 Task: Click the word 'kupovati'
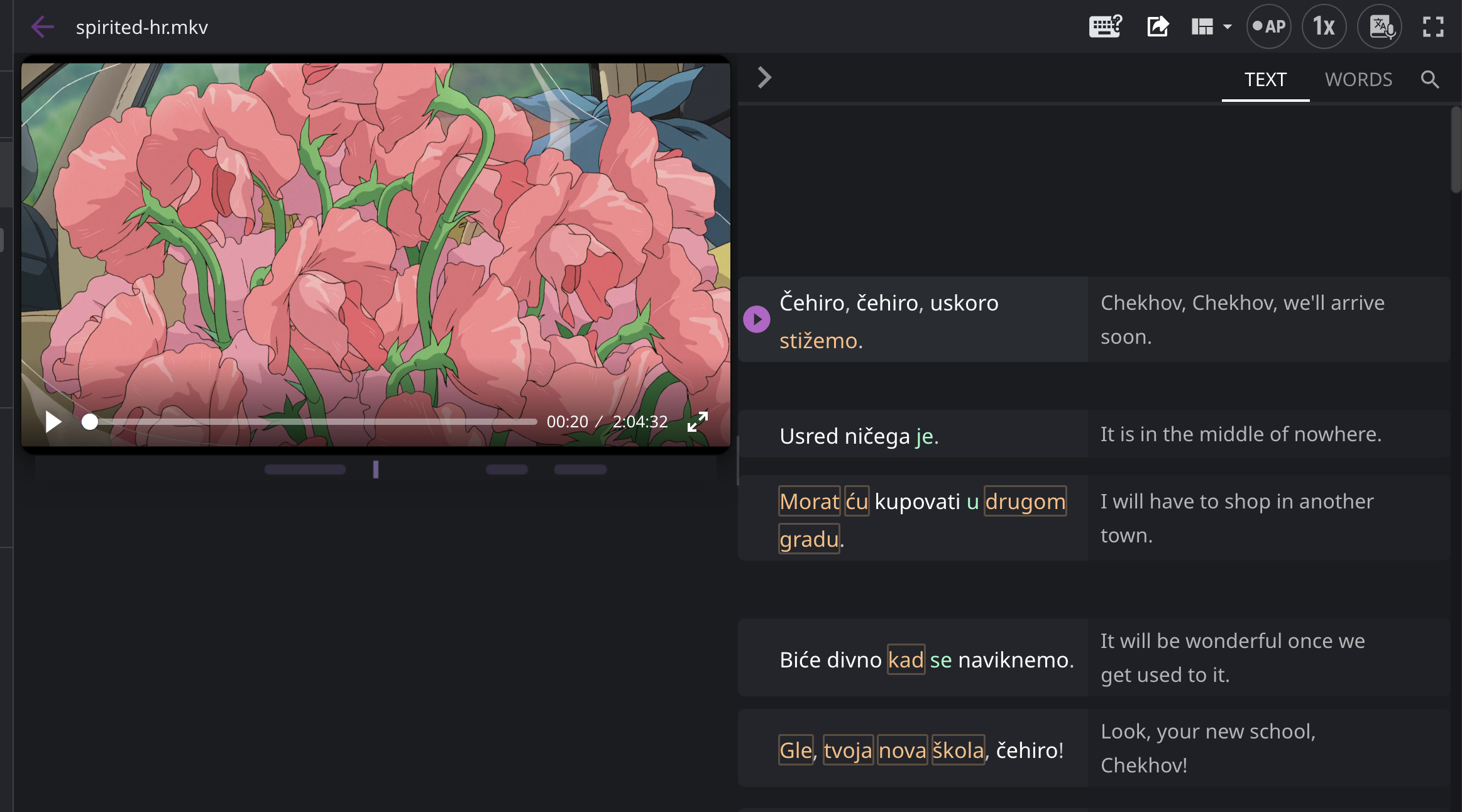(917, 502)
